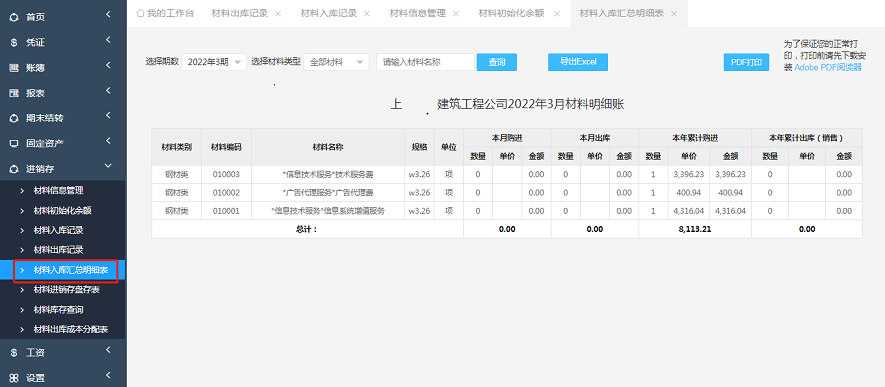Click material code 010002 cell
The width and height of the screenshot is (885, 387).
click(226, 193)
